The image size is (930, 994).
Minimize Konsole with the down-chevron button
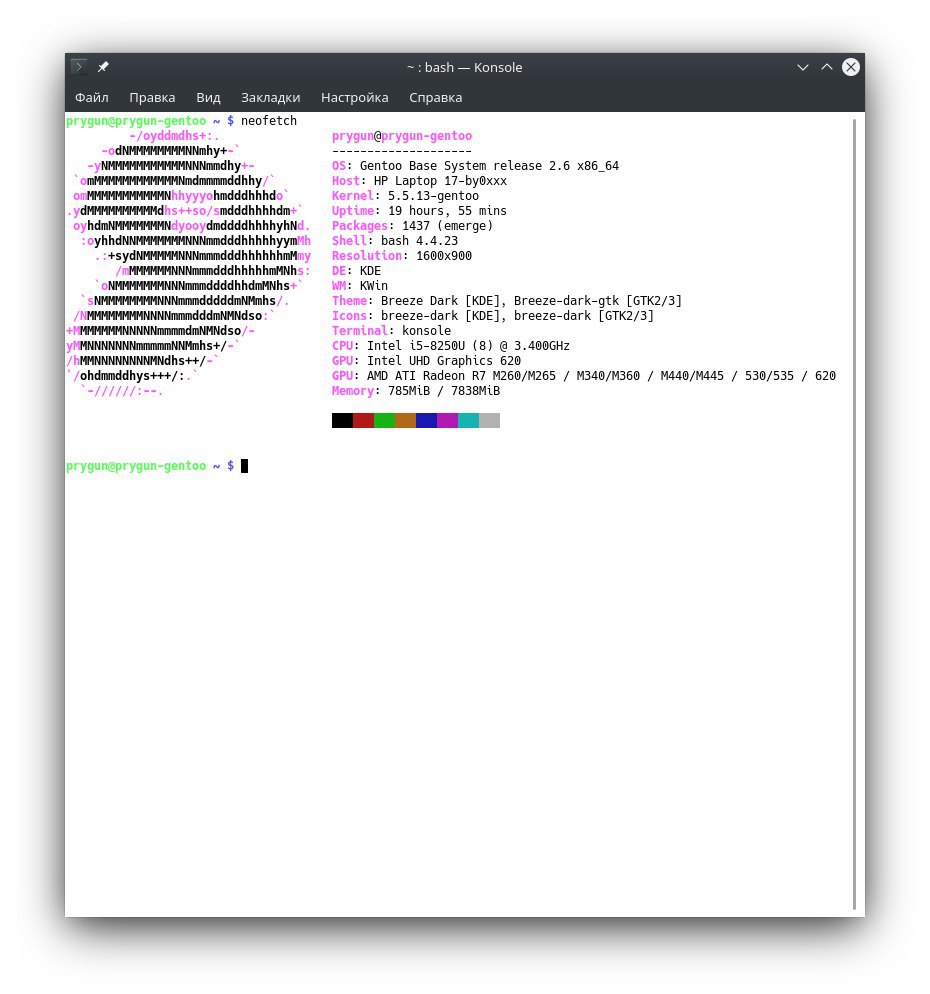click(803, 67)
